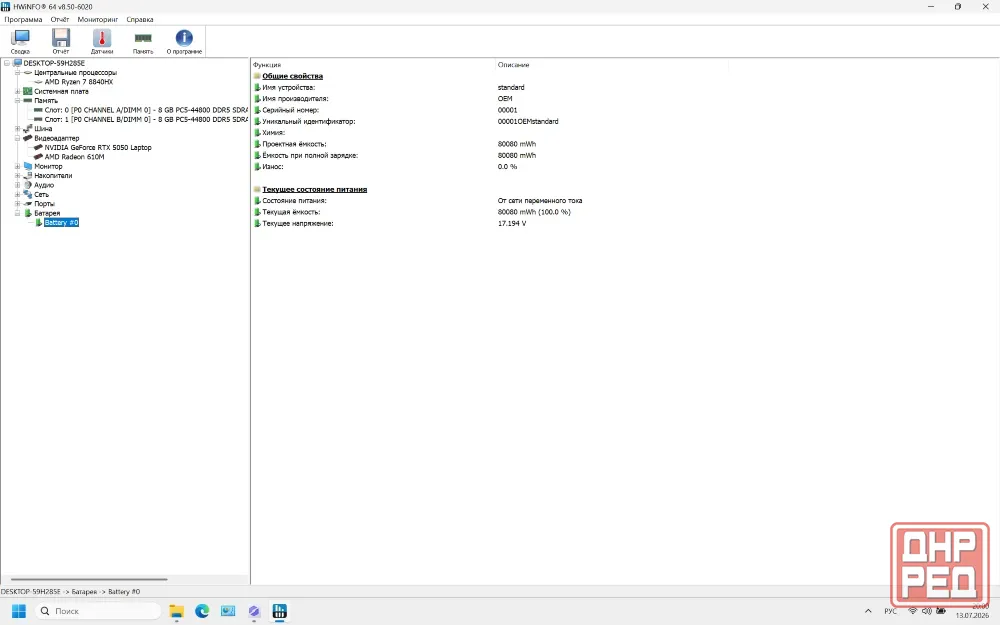This screenshot has height=625, width=1000.
Task: Expand the Накопители tree node
Action: [18, 175]
